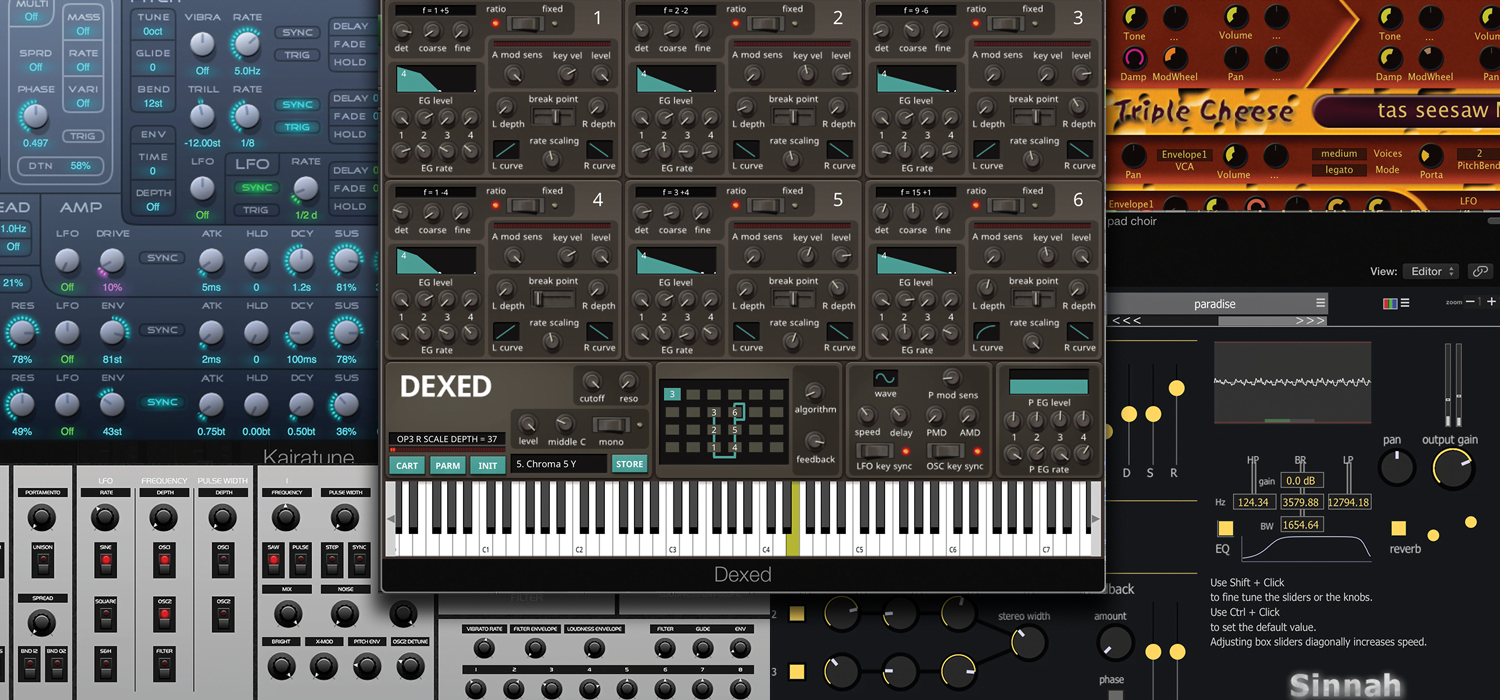Enable LFO key sync in Dexed
The image size is (1500, 700).
875,450
